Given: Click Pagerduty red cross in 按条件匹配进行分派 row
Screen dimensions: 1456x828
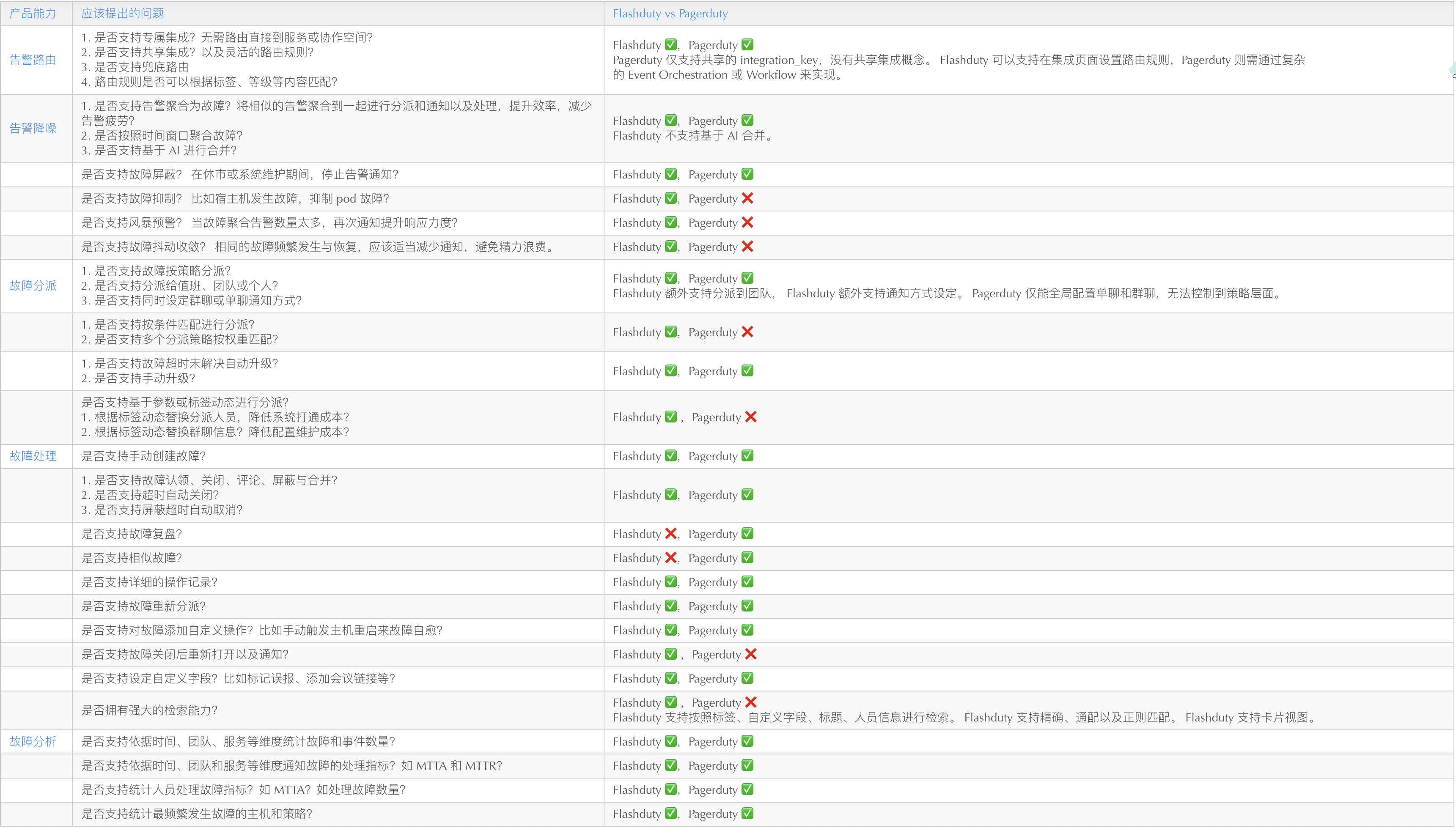Looking at the screenshot, I should 747,332.
